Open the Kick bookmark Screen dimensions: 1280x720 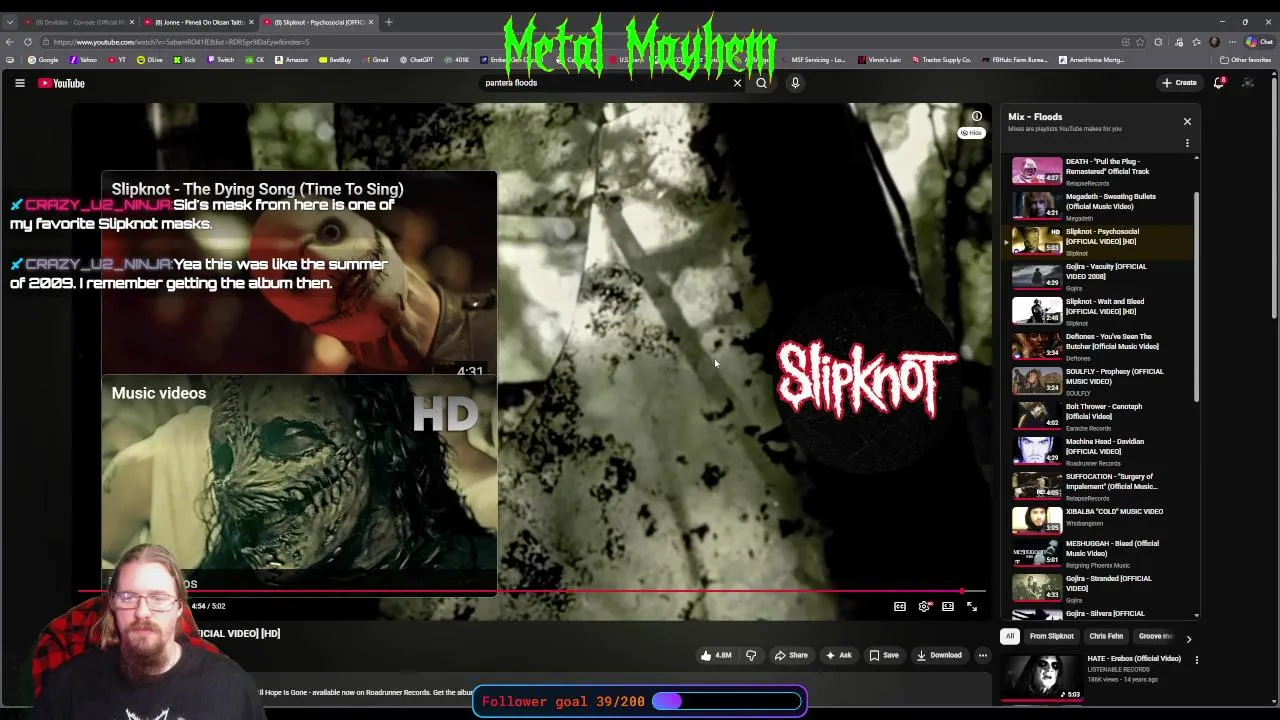point(185,60)
